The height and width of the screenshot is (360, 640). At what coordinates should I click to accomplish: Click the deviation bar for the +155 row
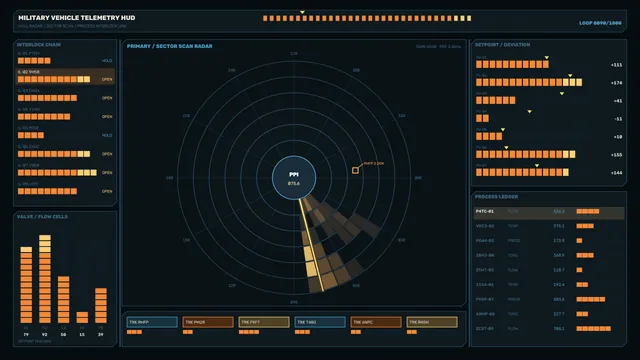[526, 154]
